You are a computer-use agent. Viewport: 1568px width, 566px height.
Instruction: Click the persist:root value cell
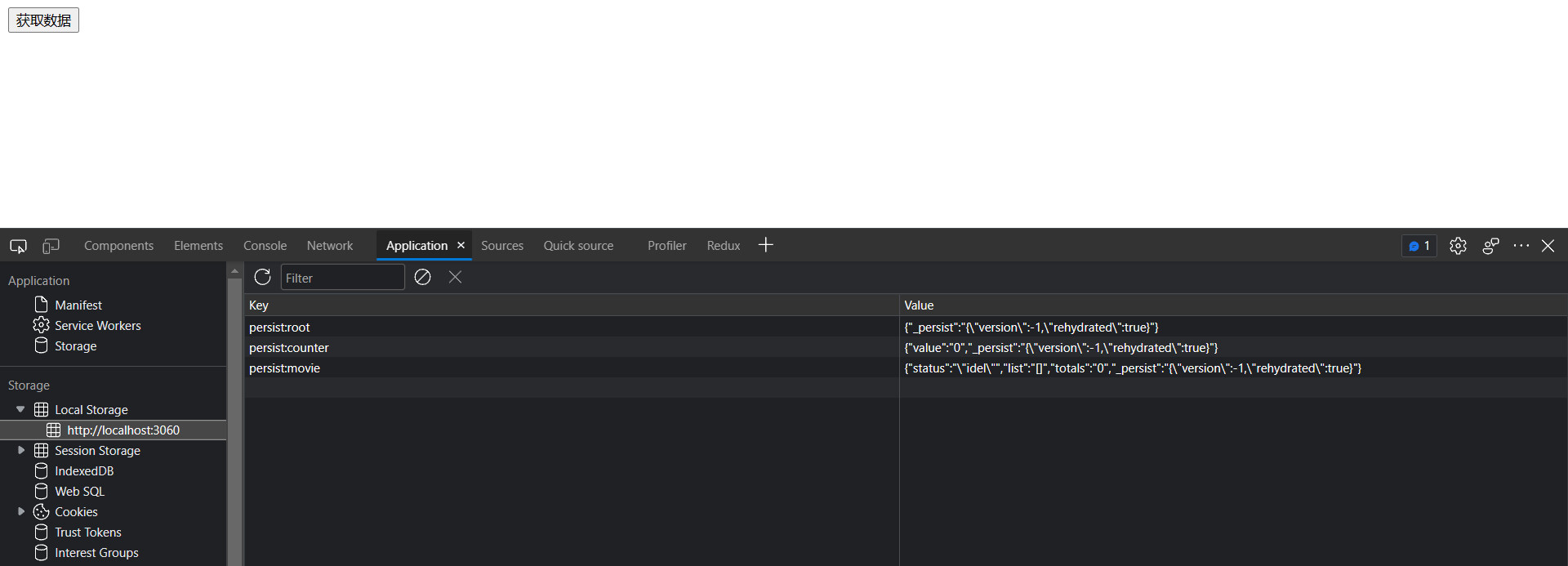pyautogui.click(x=1233, y=327)
